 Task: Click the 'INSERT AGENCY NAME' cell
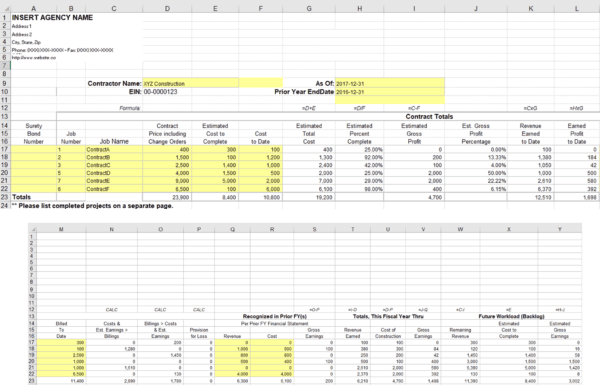tap(52, 18)
